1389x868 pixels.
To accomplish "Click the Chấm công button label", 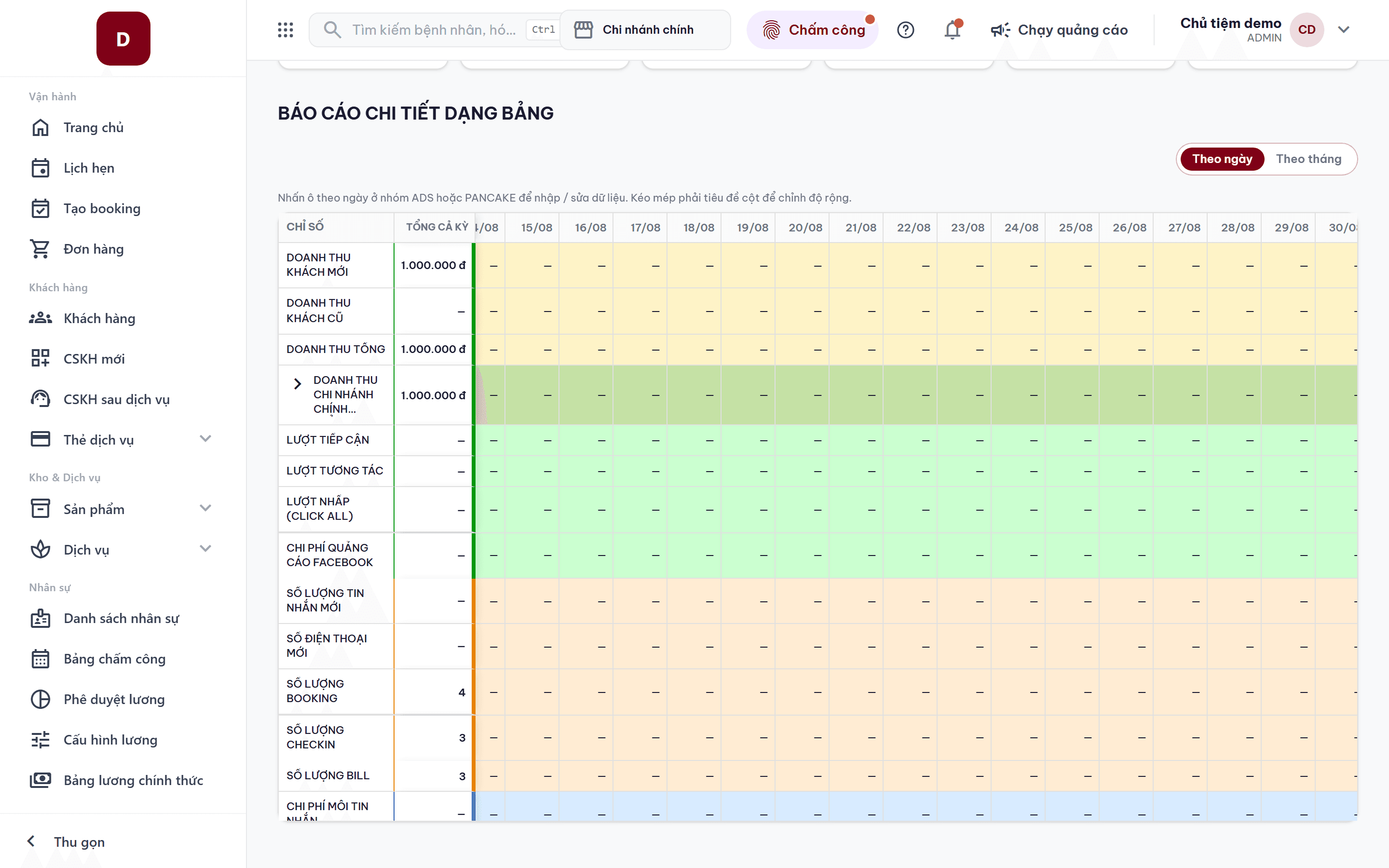I will [x=827, y=30].
